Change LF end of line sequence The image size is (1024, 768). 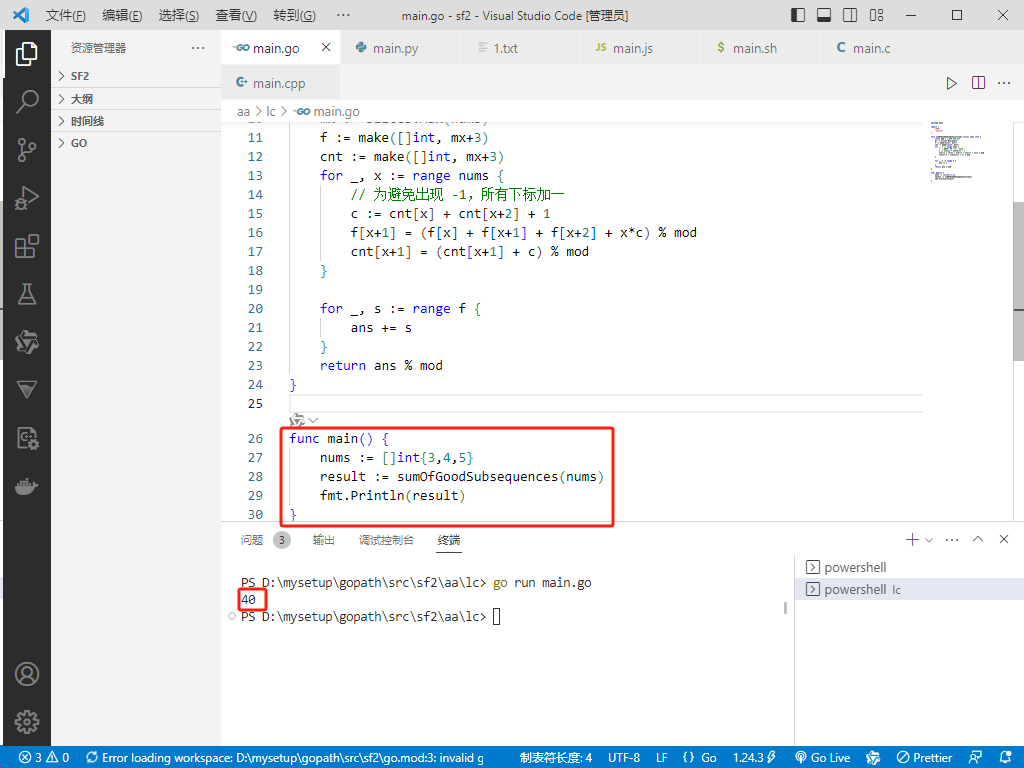[x=662, y=758]
